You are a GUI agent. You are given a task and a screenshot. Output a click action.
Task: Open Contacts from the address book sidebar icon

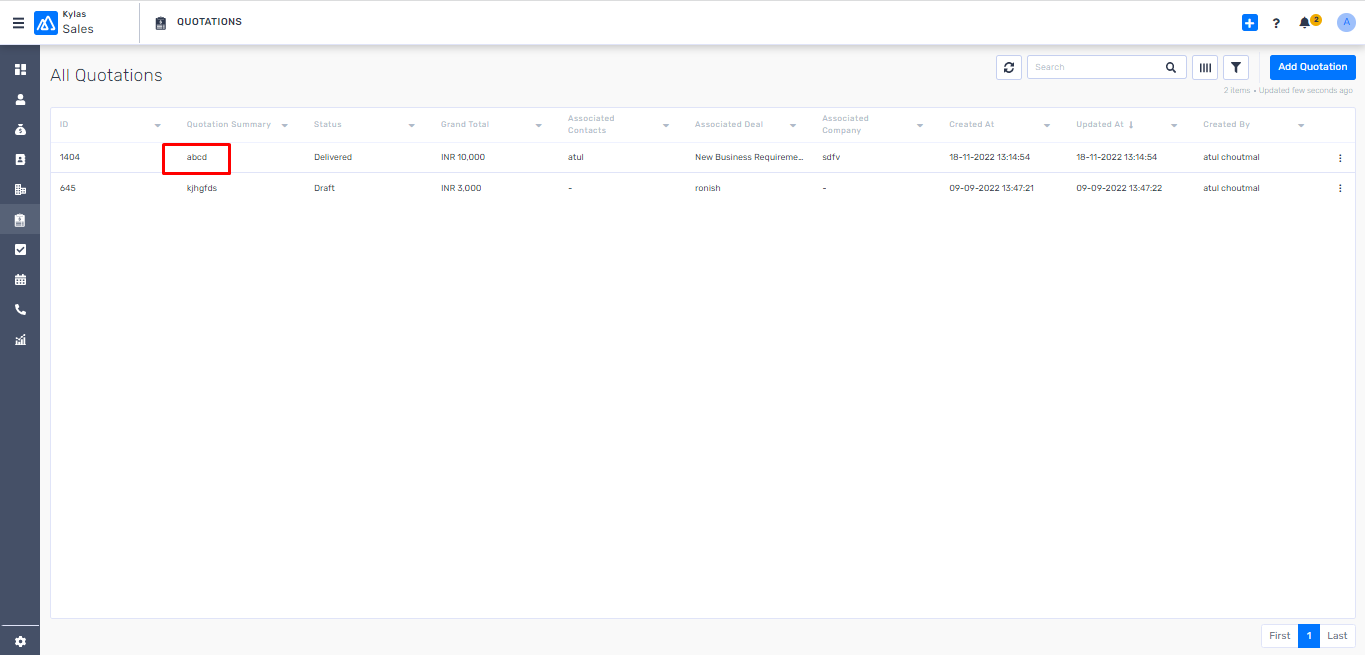(20, 160)
